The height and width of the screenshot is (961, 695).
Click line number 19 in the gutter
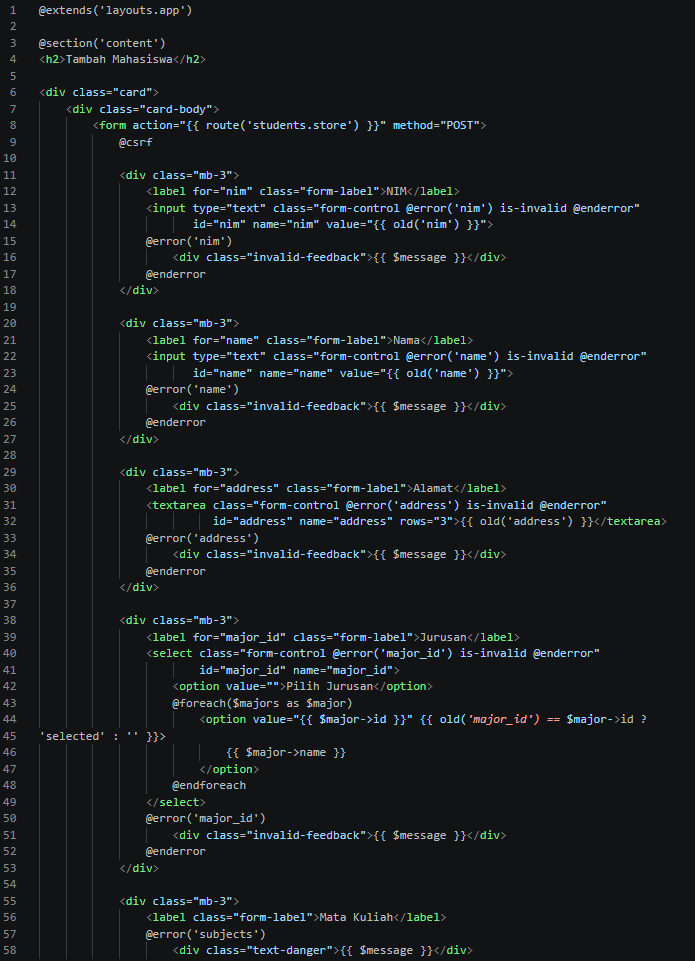pos(9,307)
